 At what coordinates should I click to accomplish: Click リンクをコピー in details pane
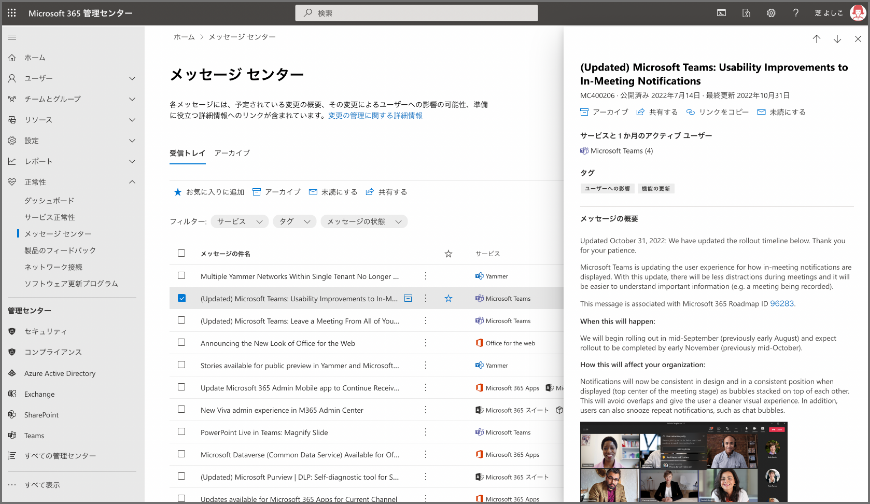717,112
